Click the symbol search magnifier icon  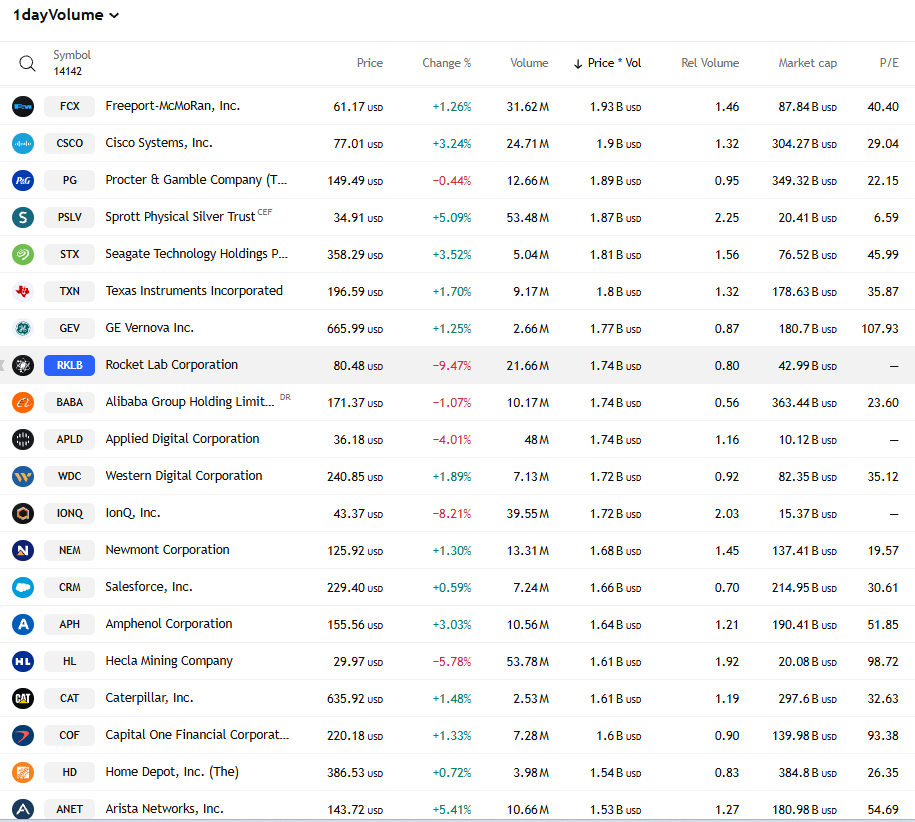click(27, 63)
